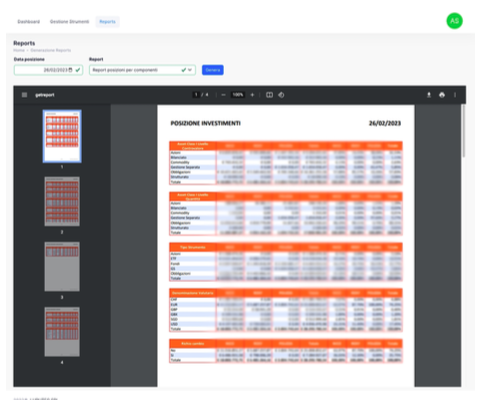Open the calendar picker in Data posizione

click(x=70, y=70)
